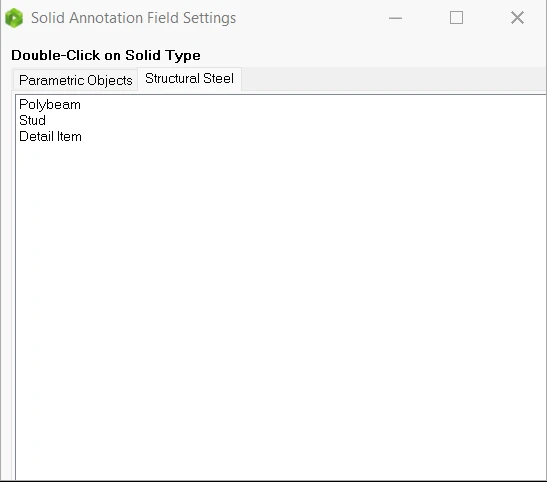The image size is (547, 482).
Task: Select Stud in the solid type list
Action: (x=32, y=120)
